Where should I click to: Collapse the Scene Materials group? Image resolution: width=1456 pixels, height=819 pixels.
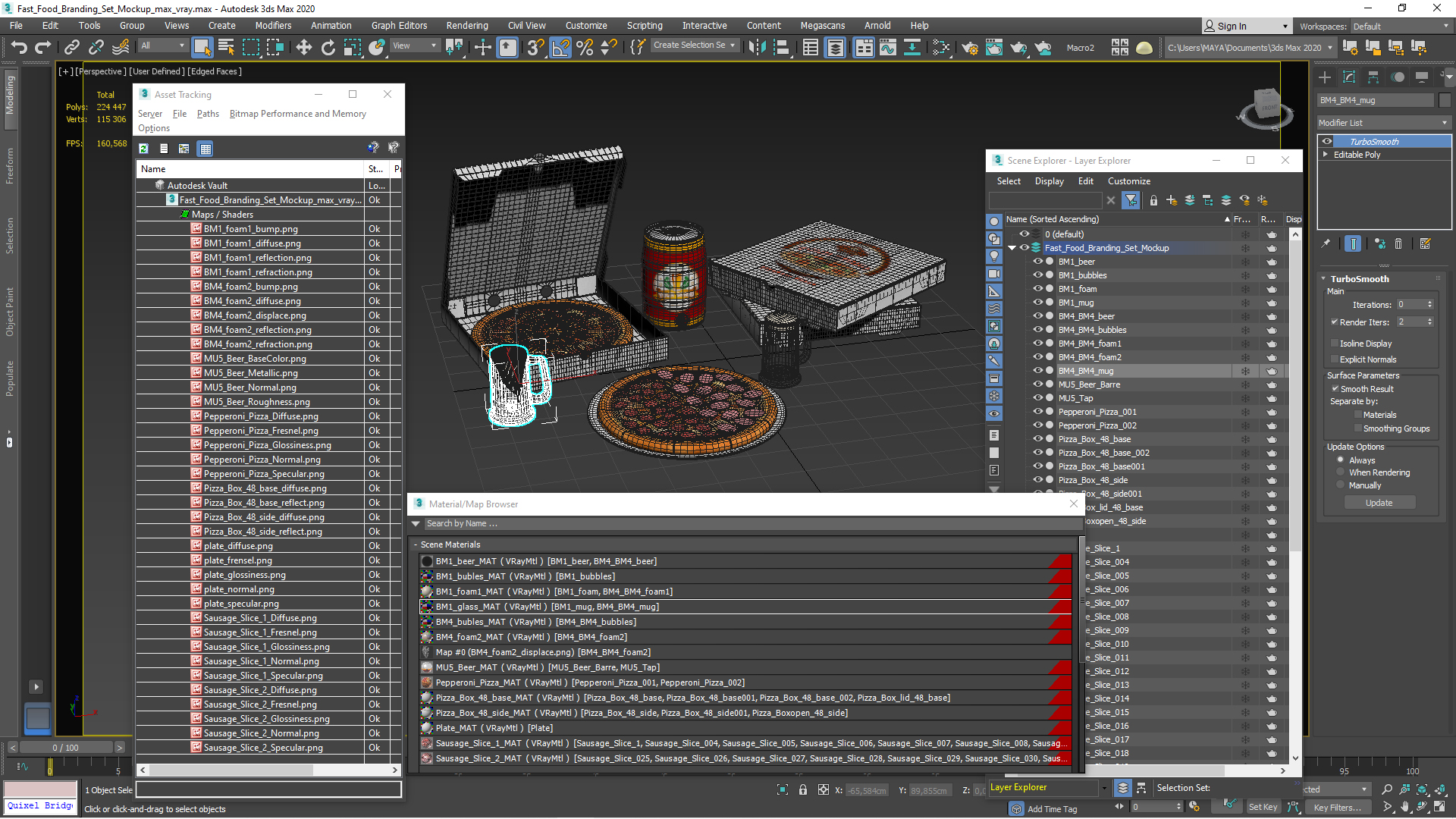(x=416, y=544)
